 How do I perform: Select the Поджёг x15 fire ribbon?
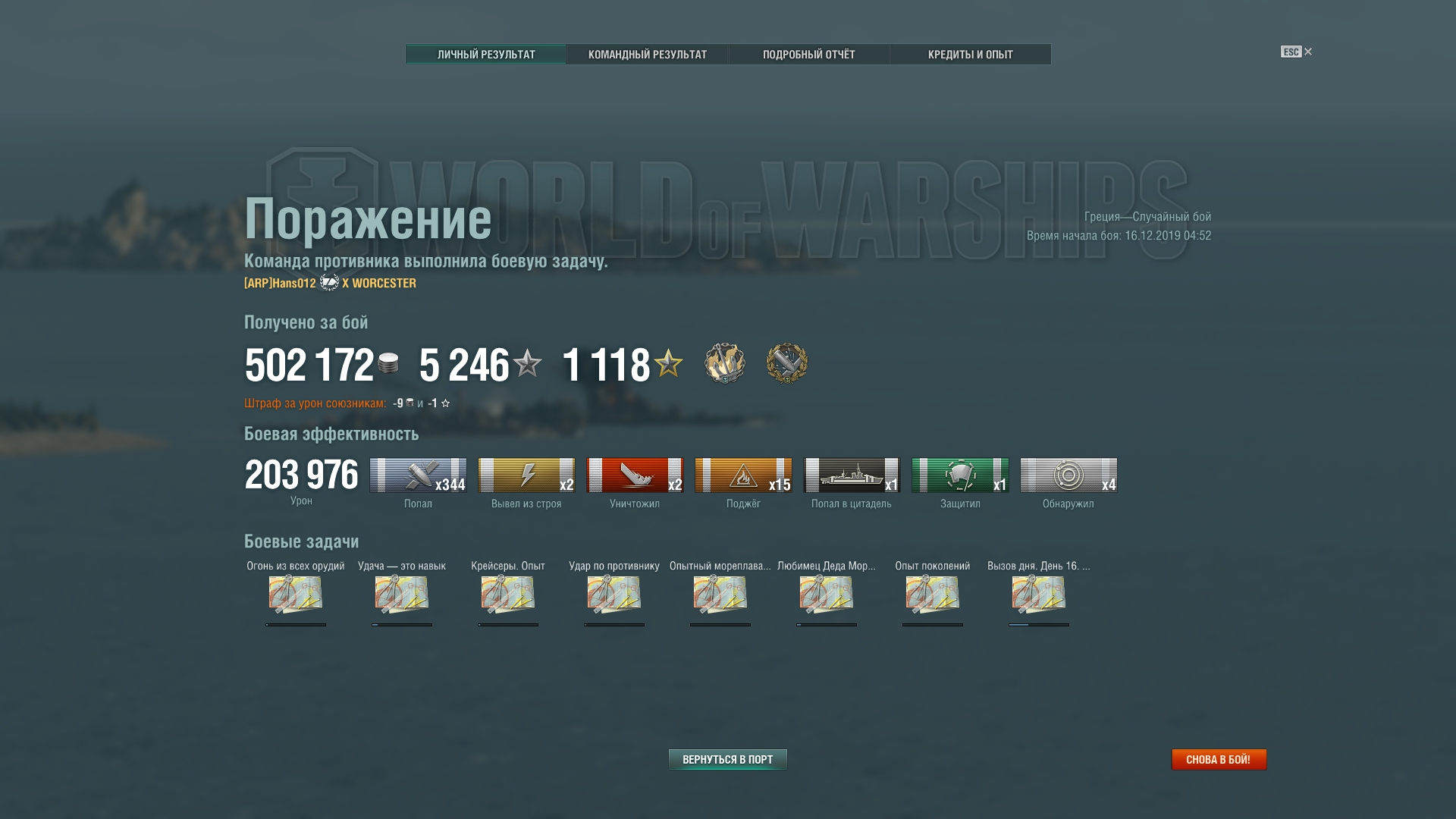pos(743,475)
